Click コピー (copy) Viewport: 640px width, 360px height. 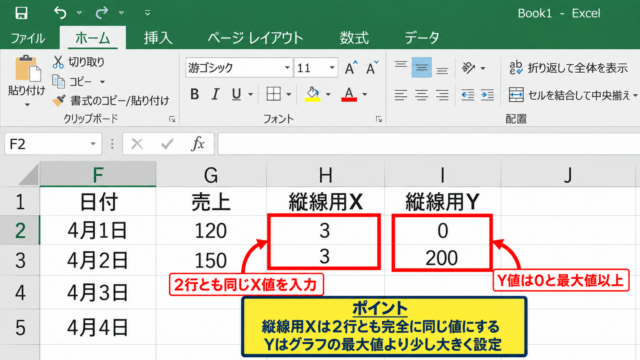[73, 82]
